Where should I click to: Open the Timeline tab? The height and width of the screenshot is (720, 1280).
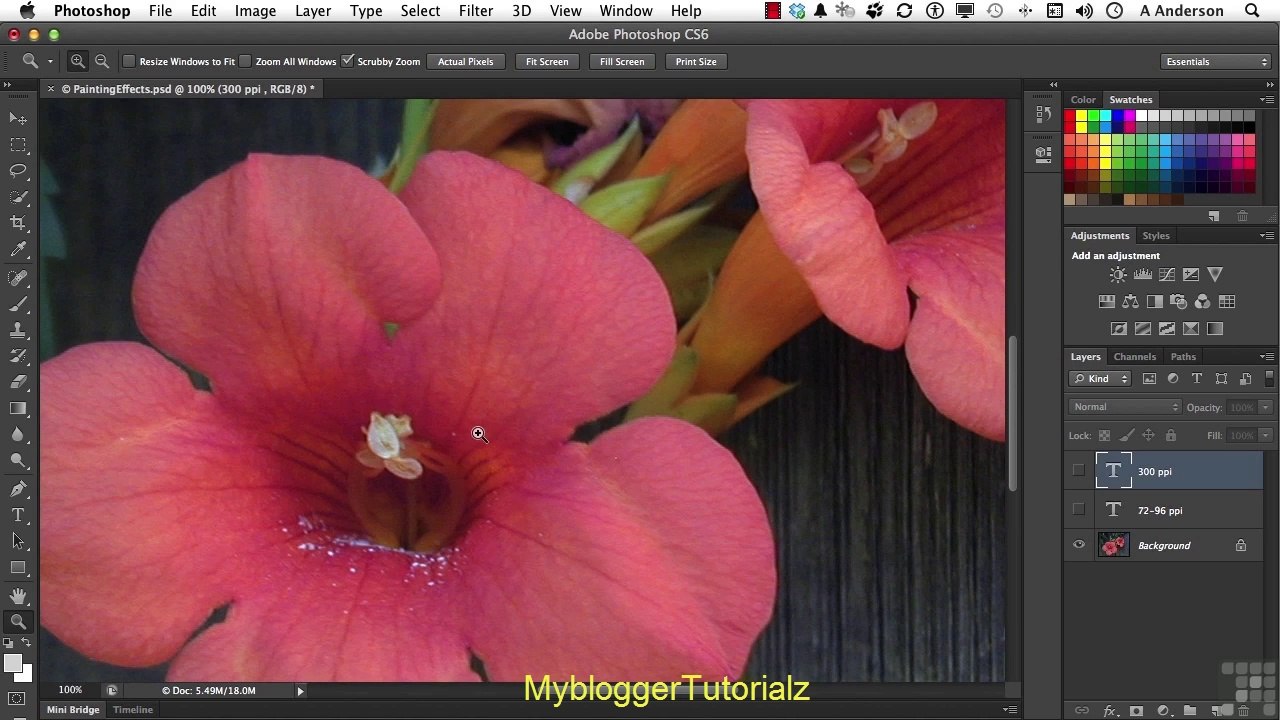(133, 710)
